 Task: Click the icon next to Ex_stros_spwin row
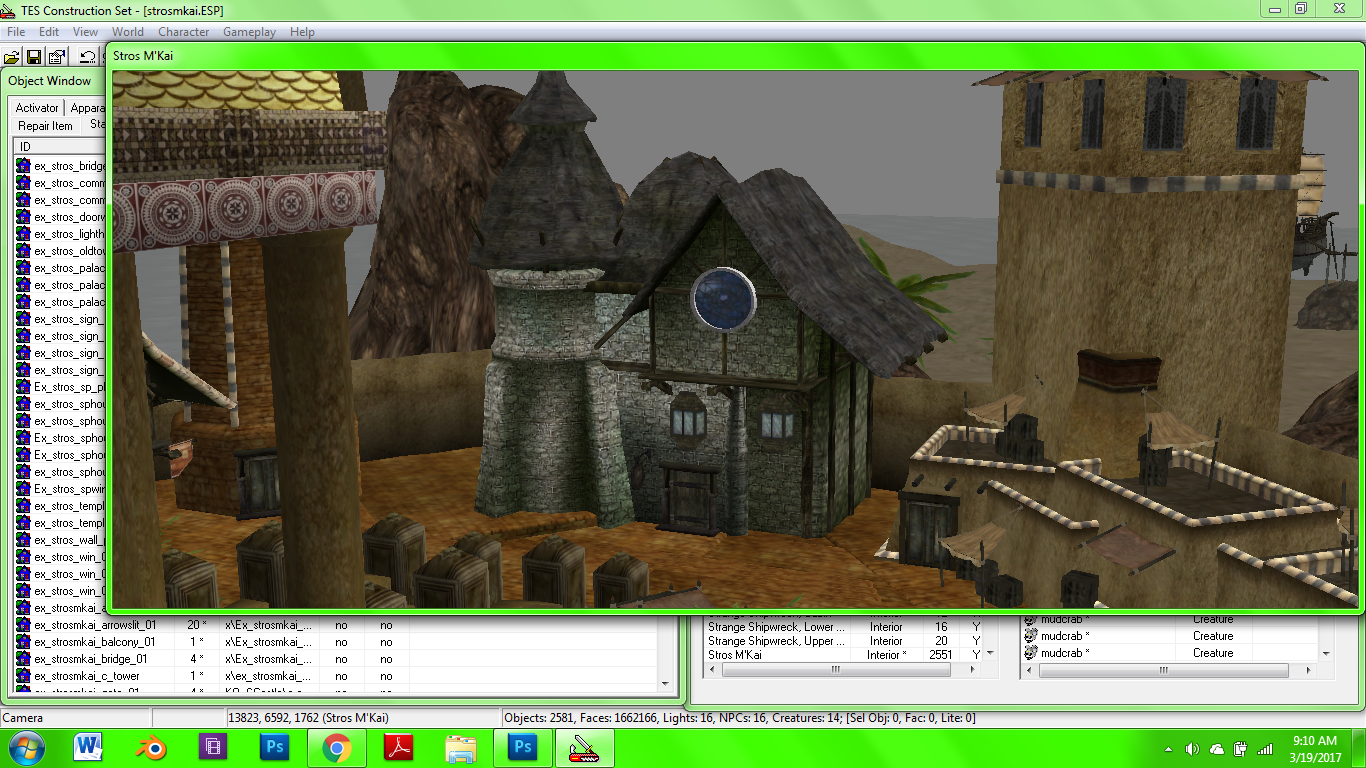point(23,489)
